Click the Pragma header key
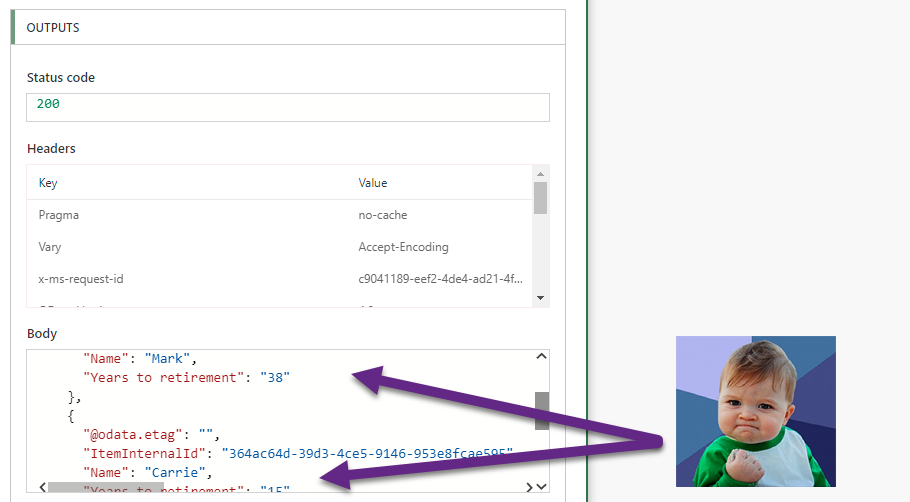Viewport: 910px width, 502px height. click(x=58, y=215)
